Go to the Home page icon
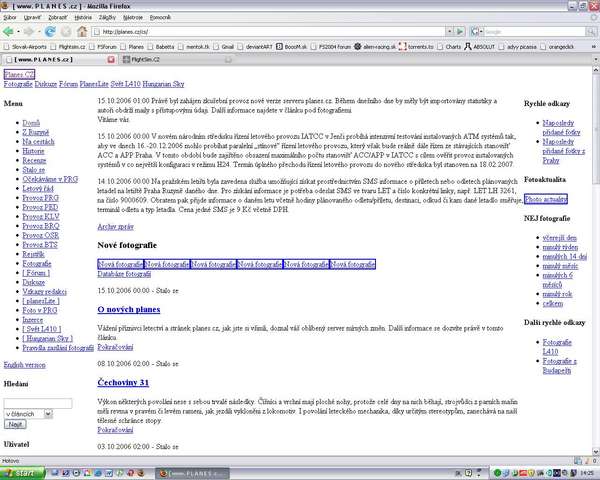Viewport: 600px width, 480px height. pos(82,32)
